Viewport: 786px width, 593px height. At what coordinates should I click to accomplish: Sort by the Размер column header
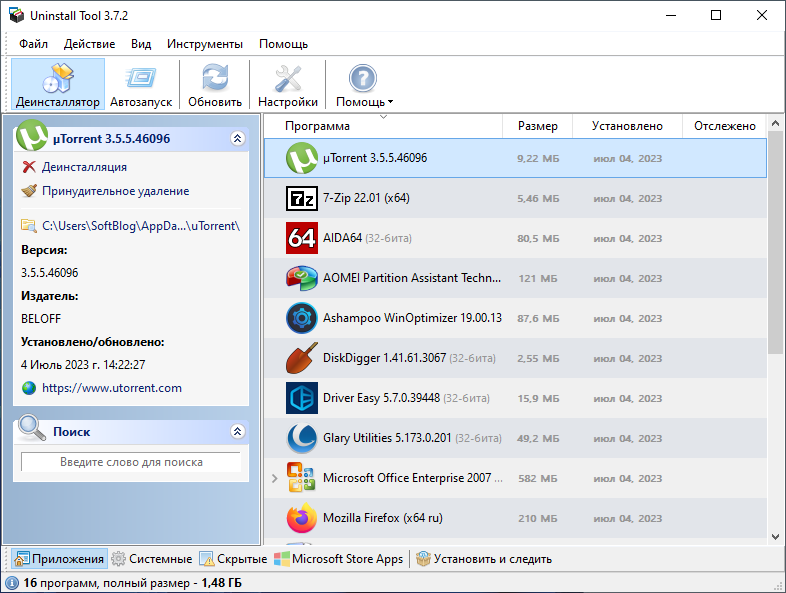point(537,126)
